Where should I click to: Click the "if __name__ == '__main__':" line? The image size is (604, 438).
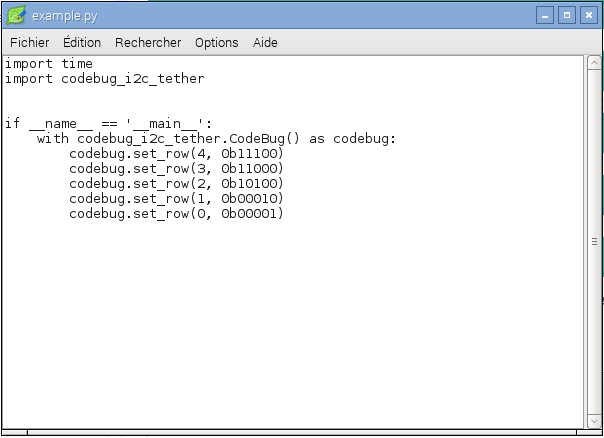(x=108, y=124)
